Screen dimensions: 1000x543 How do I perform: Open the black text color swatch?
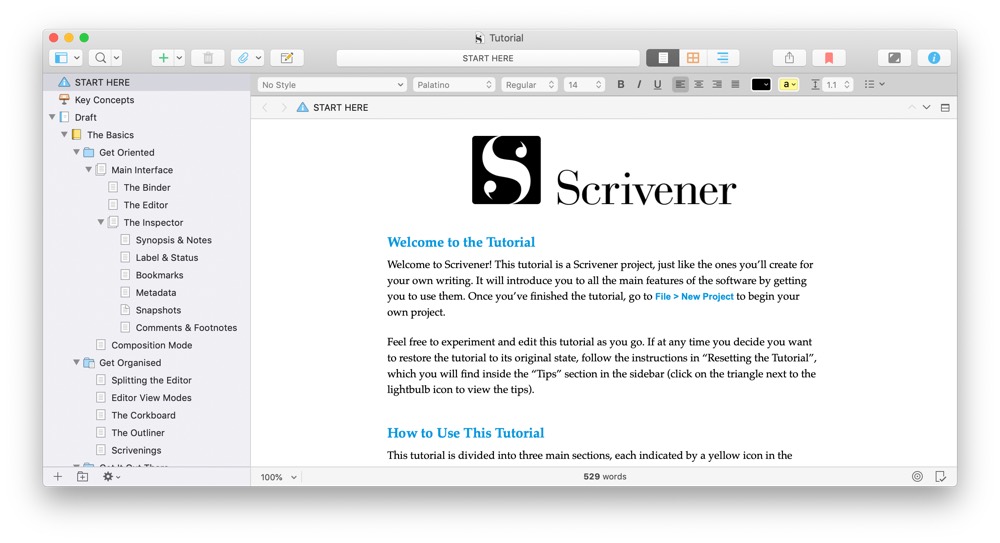pos(761,84)
